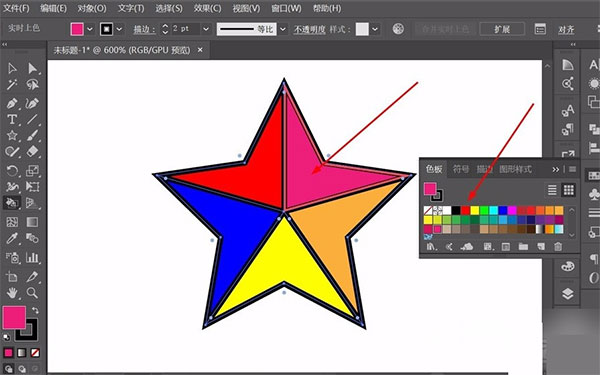Screen dimensions: 600x375
Task: Select the Free Transform tool
Action: (x=33, y=186)
